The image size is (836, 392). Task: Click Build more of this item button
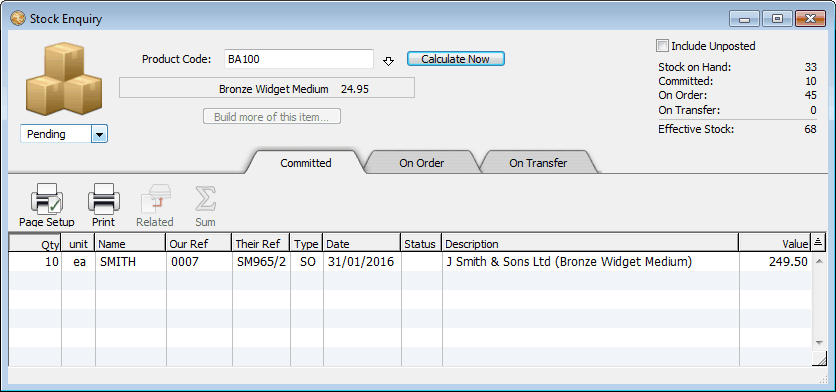272,116
